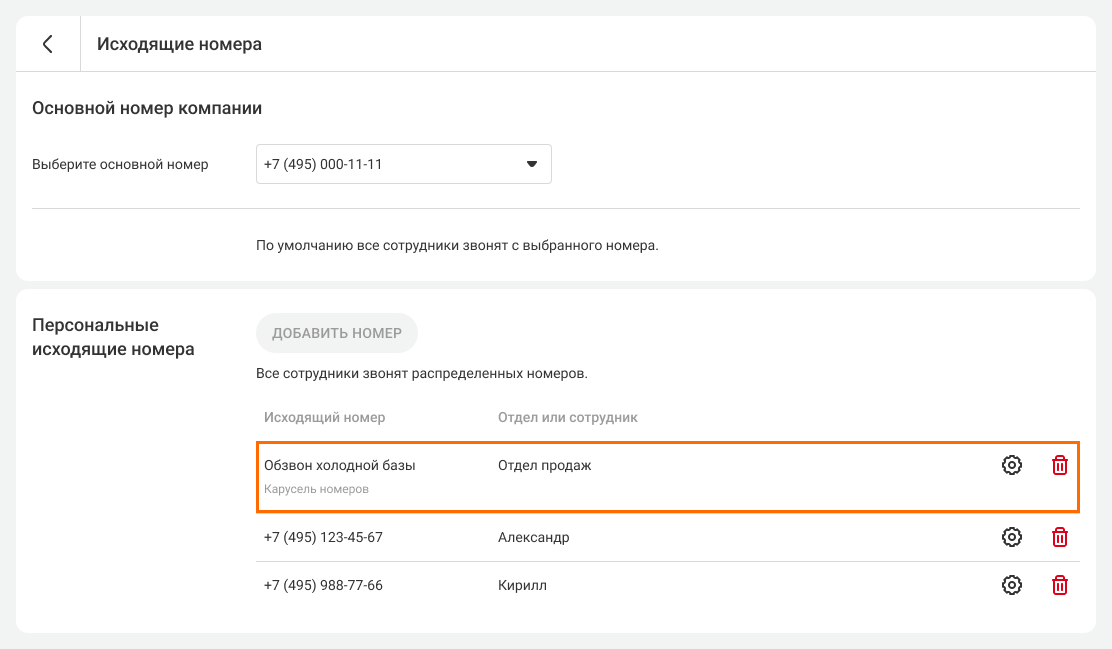Viewport: 1112px width, 649px height.
Task: Click the Исходящие номера page title
Action: click(x=179, y=44)
